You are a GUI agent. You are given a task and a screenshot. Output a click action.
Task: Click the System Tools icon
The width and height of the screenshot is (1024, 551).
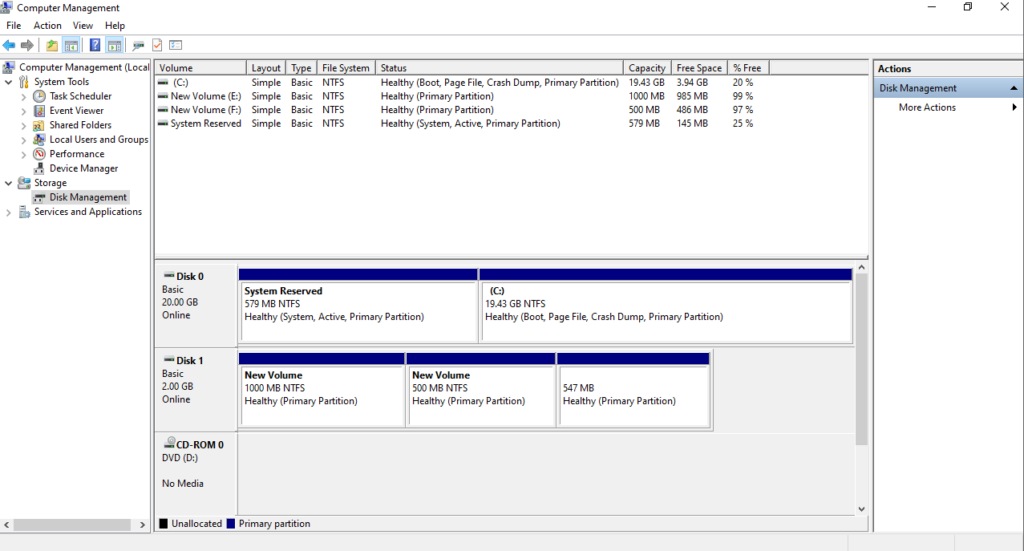point(24,82)
